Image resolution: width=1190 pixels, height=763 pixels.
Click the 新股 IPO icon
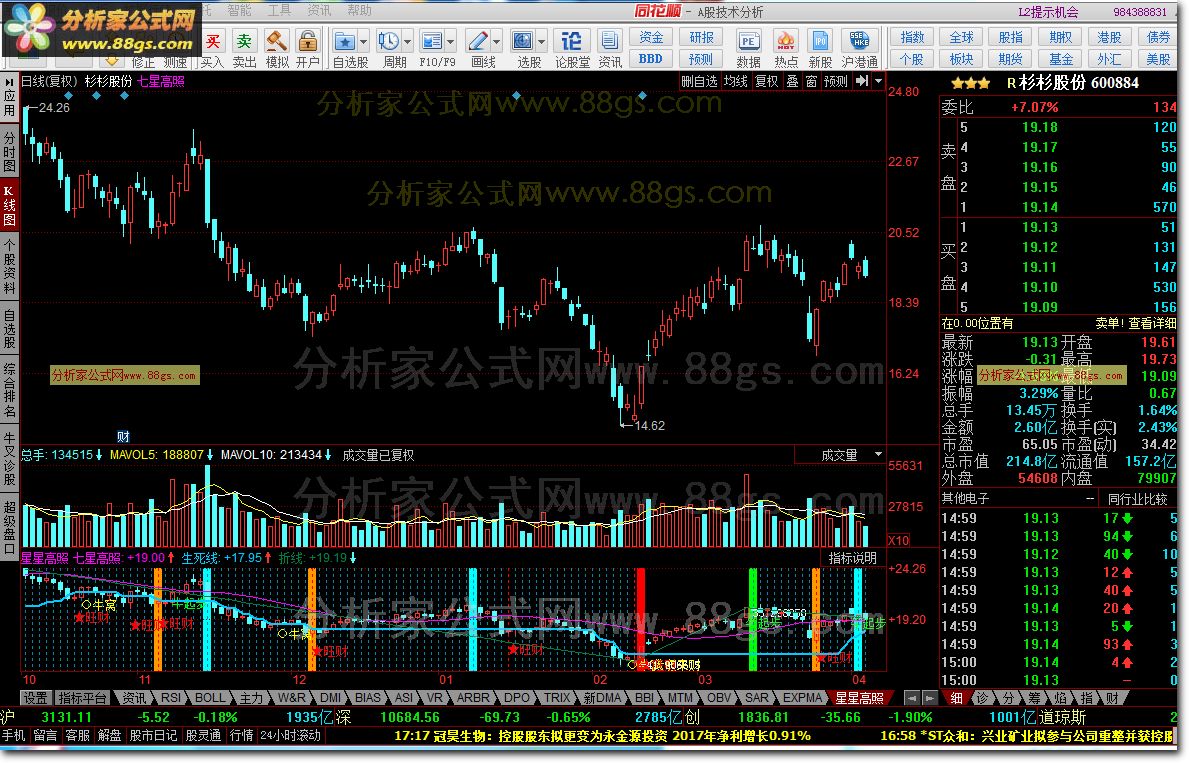820,49
